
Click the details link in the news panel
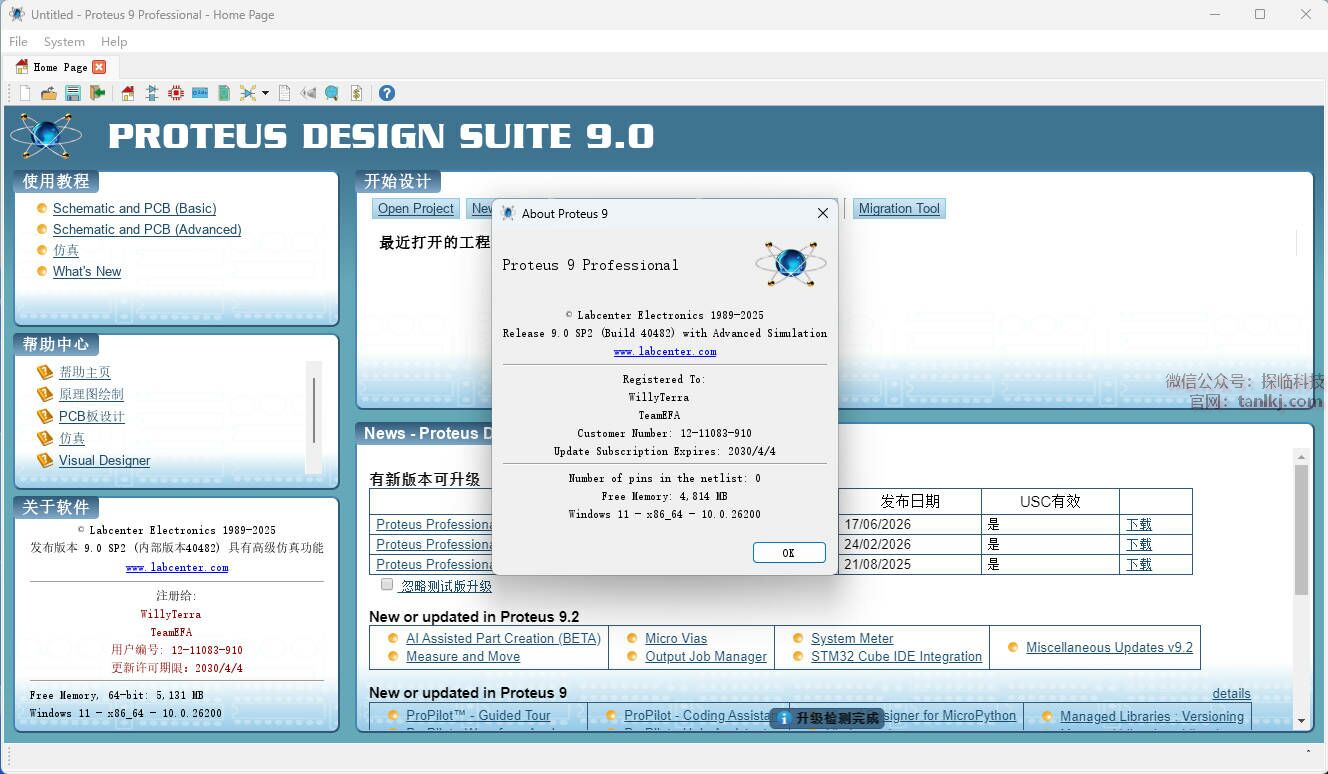(x=1231, y=693)
